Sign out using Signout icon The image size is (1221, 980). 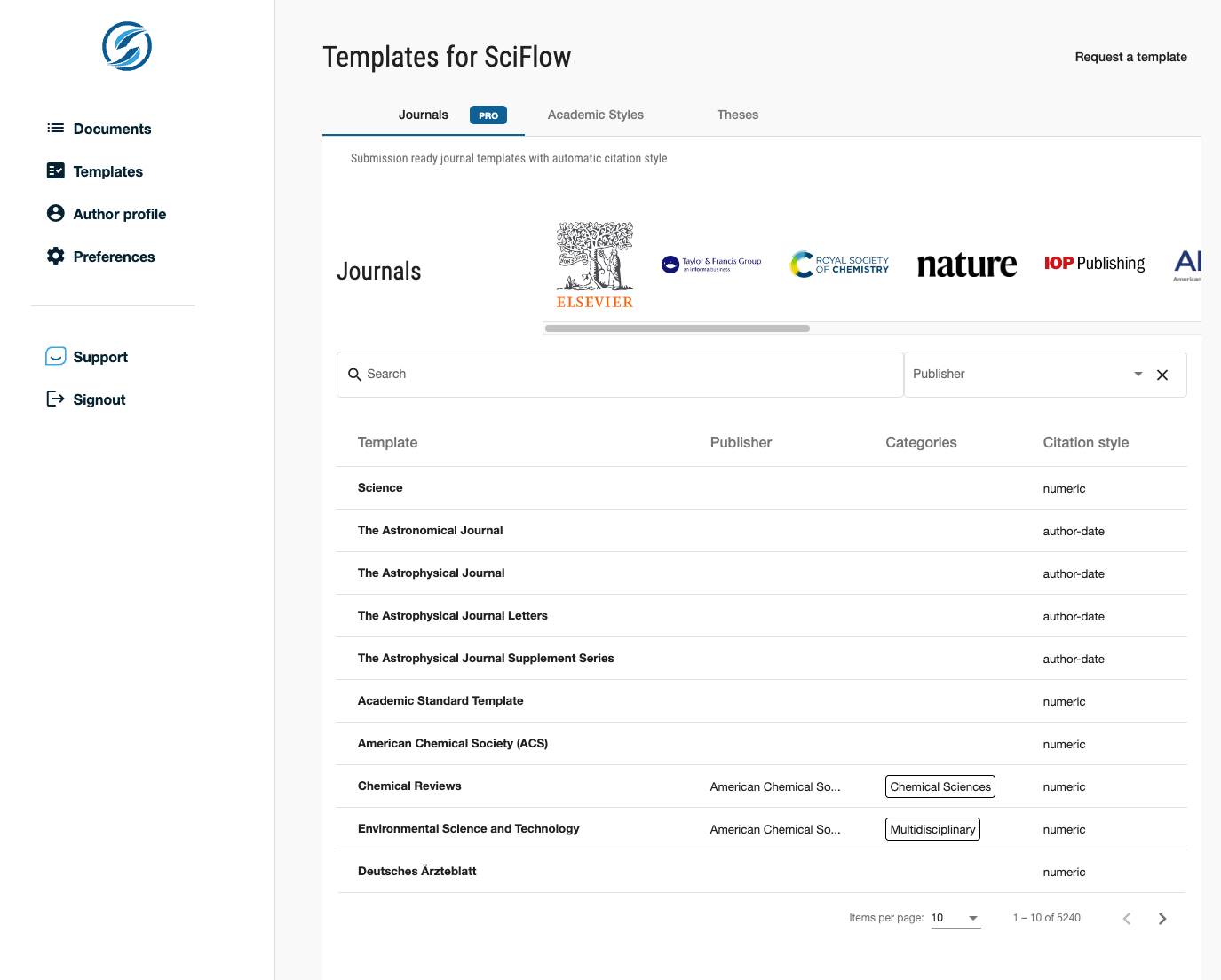tap(56, 399)
